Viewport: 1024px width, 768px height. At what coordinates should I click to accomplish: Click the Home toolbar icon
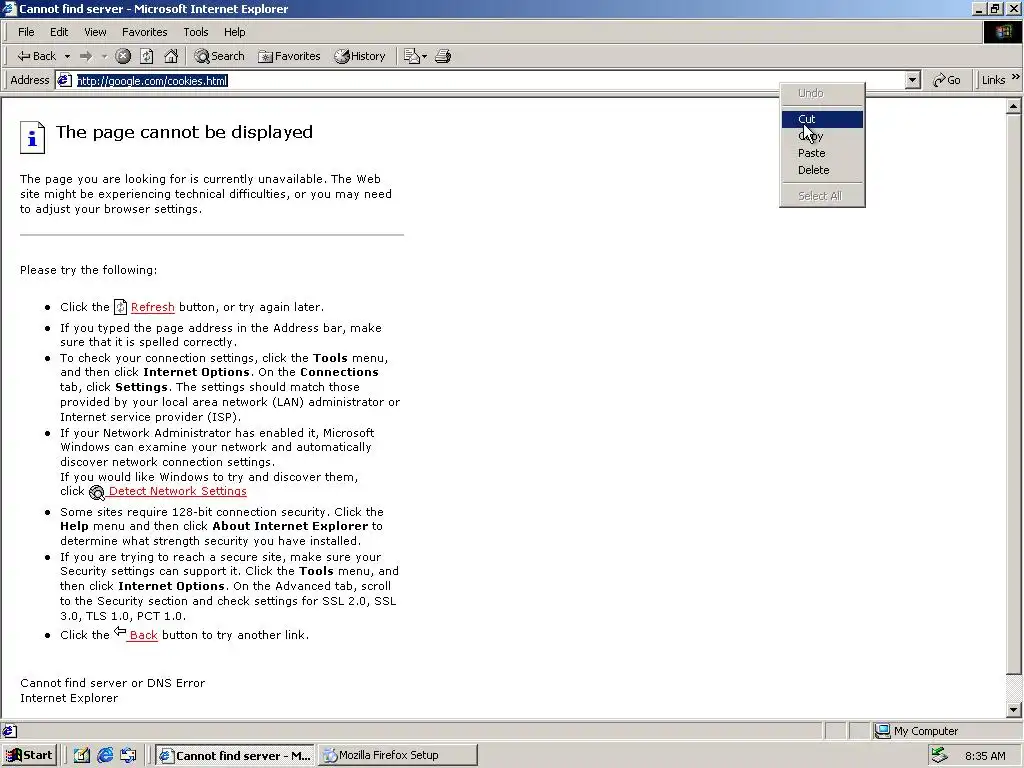[x=171, y=56]
